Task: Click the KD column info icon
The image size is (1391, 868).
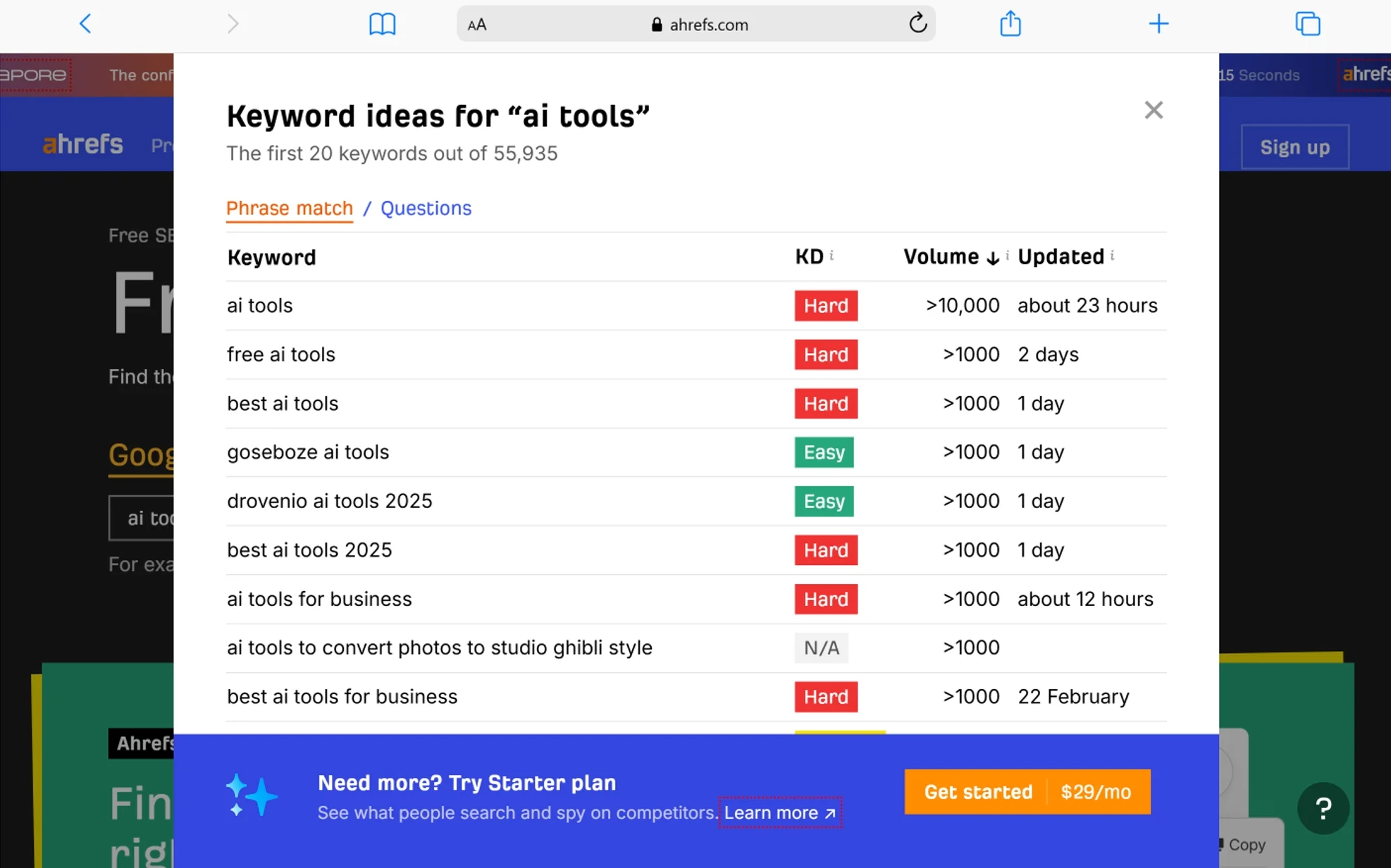Action: click(x=831, y=255)
